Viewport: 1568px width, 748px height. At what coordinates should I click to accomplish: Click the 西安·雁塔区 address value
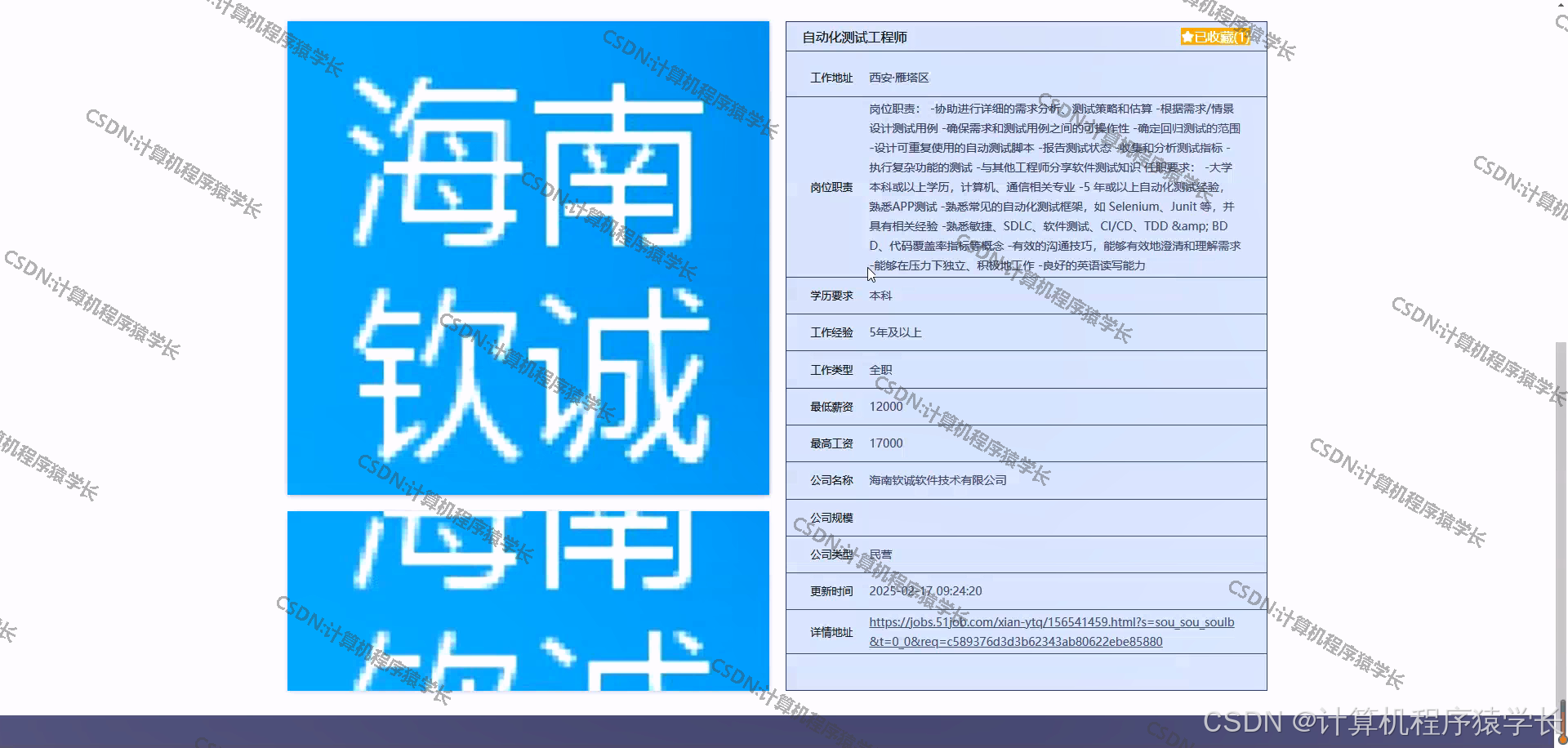click(898, 78)
